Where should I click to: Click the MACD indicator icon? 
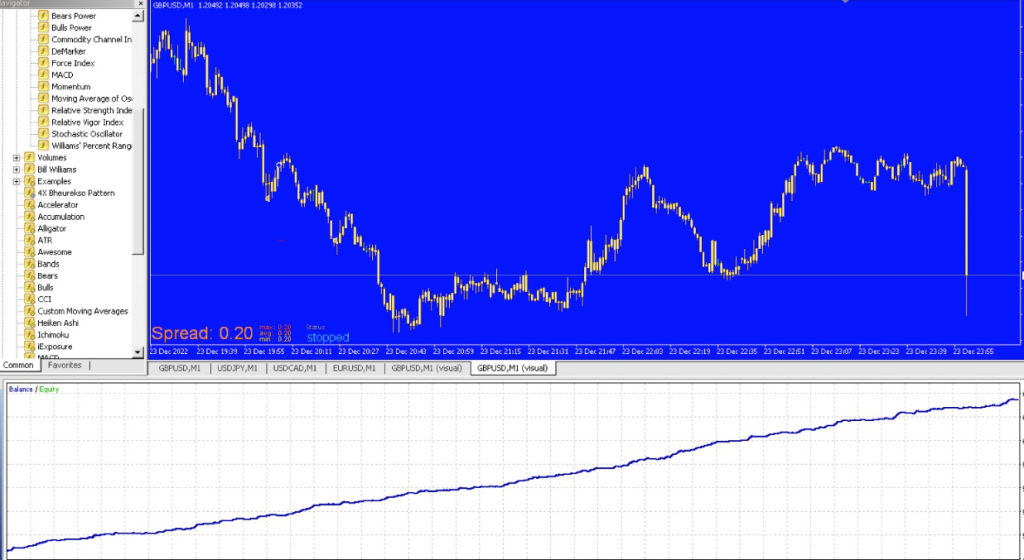point(43,75)
